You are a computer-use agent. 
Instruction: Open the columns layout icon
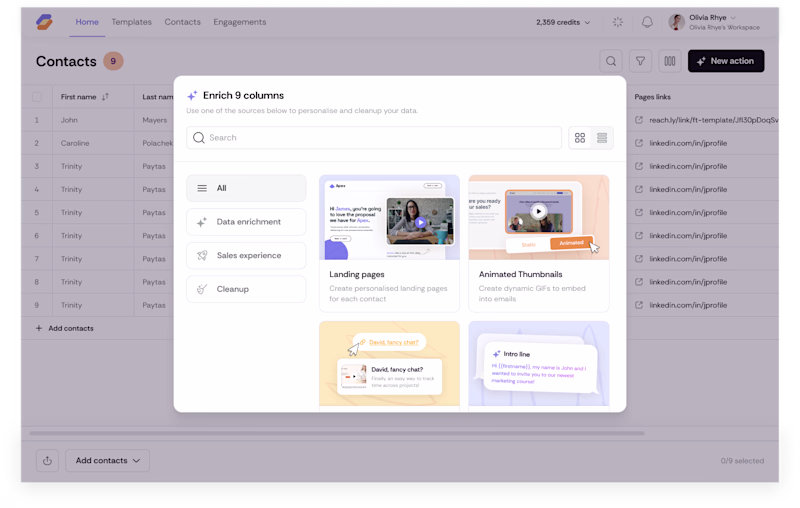point(670,61)
